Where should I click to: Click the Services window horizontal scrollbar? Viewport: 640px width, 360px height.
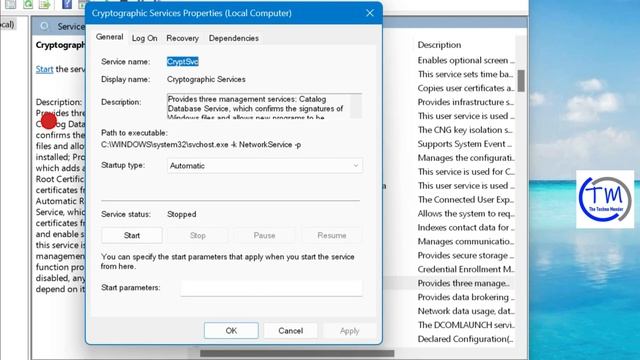[297, 353]
